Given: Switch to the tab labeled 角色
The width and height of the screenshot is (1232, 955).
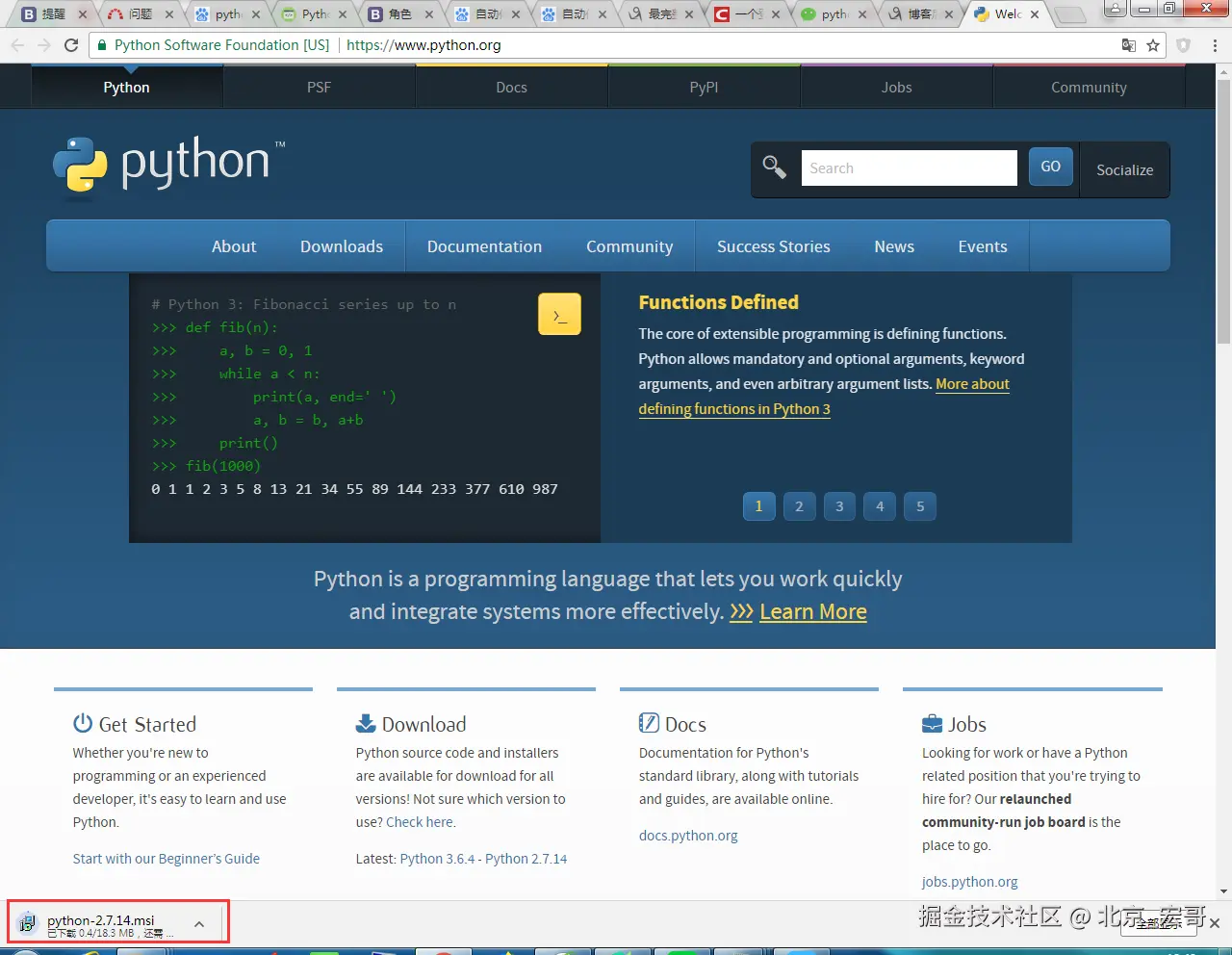Looking at the screenshot, I should [399, 14].
